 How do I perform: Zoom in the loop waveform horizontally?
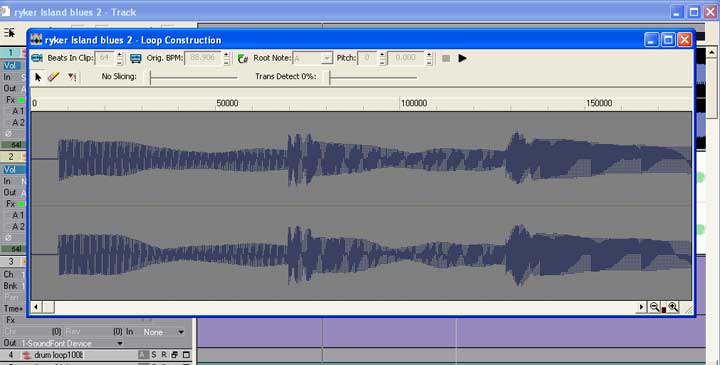point(673,307)
